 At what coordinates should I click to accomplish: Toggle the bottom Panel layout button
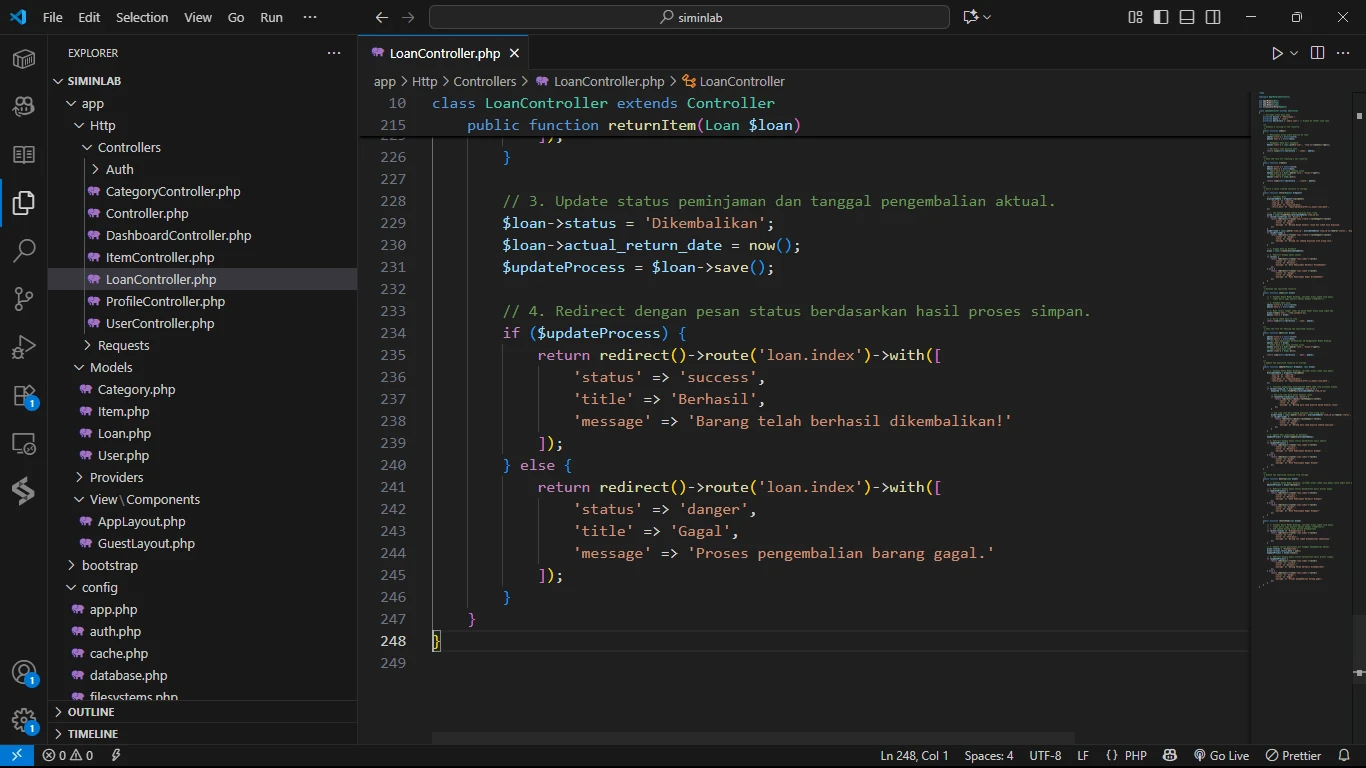(x=1187, y=17)
